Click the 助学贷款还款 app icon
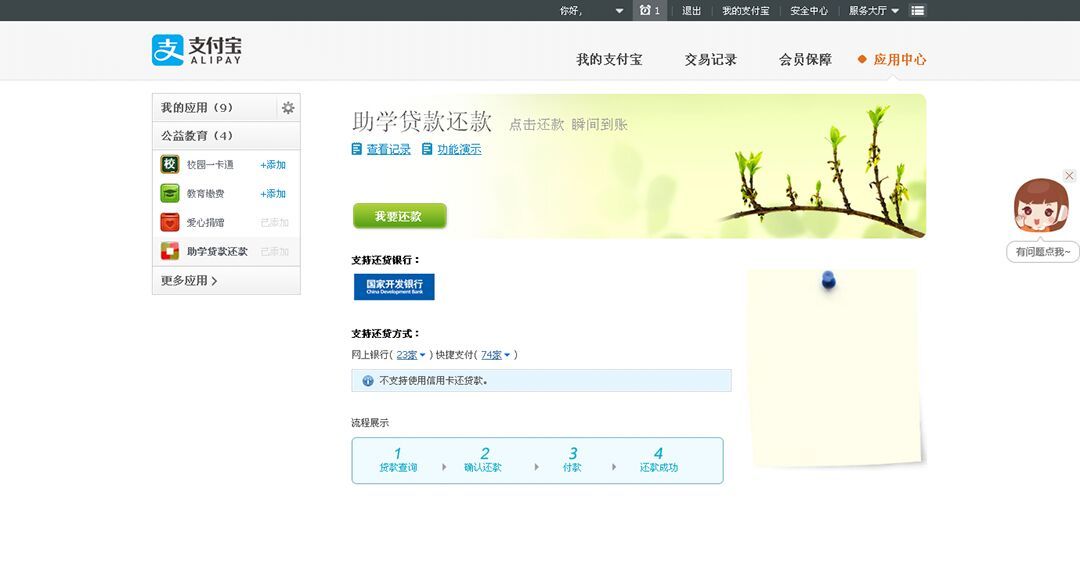This screenshot has height=567, width=1080. (x=170, y=252)
